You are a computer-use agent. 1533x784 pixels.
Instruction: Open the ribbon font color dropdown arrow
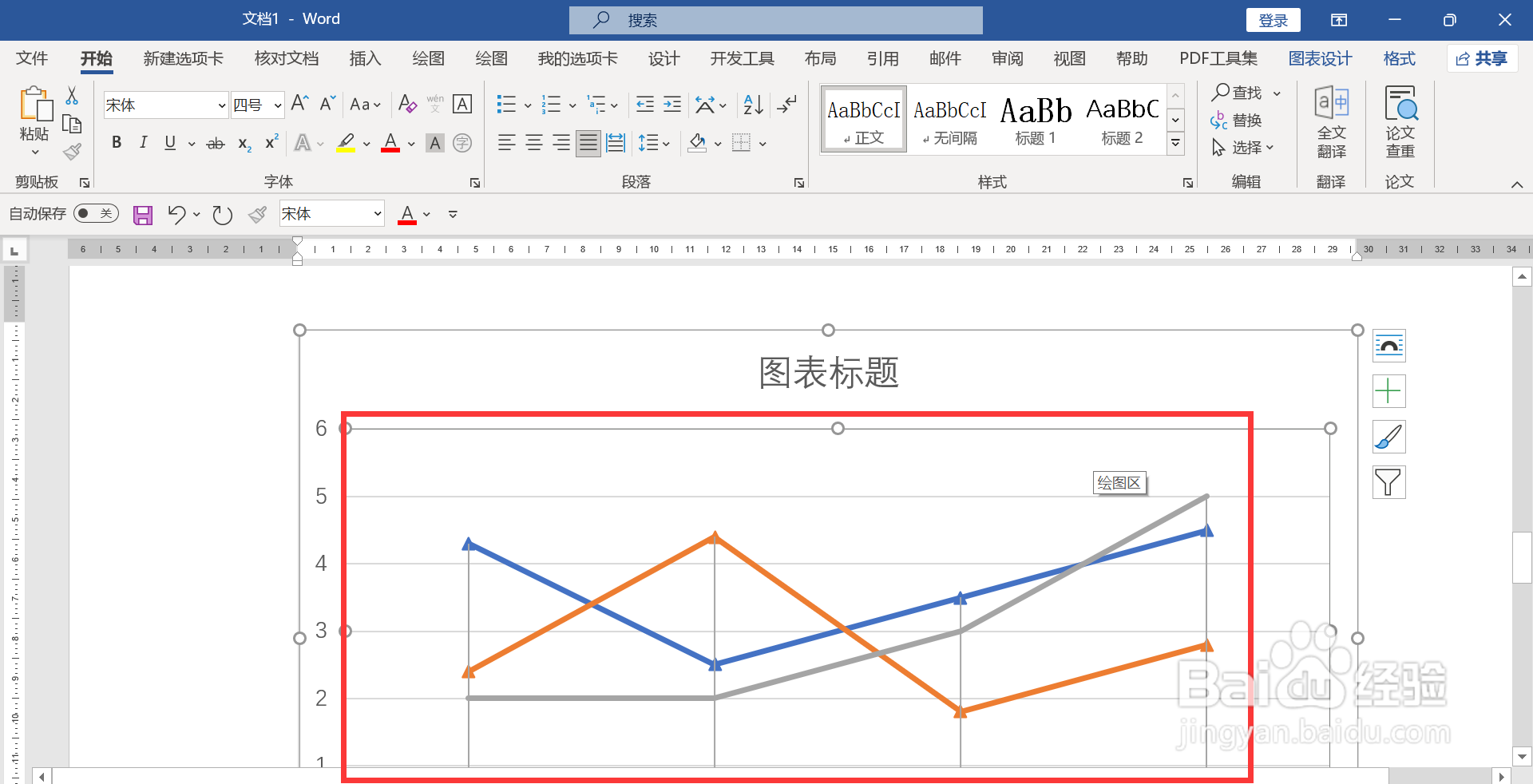411,145
